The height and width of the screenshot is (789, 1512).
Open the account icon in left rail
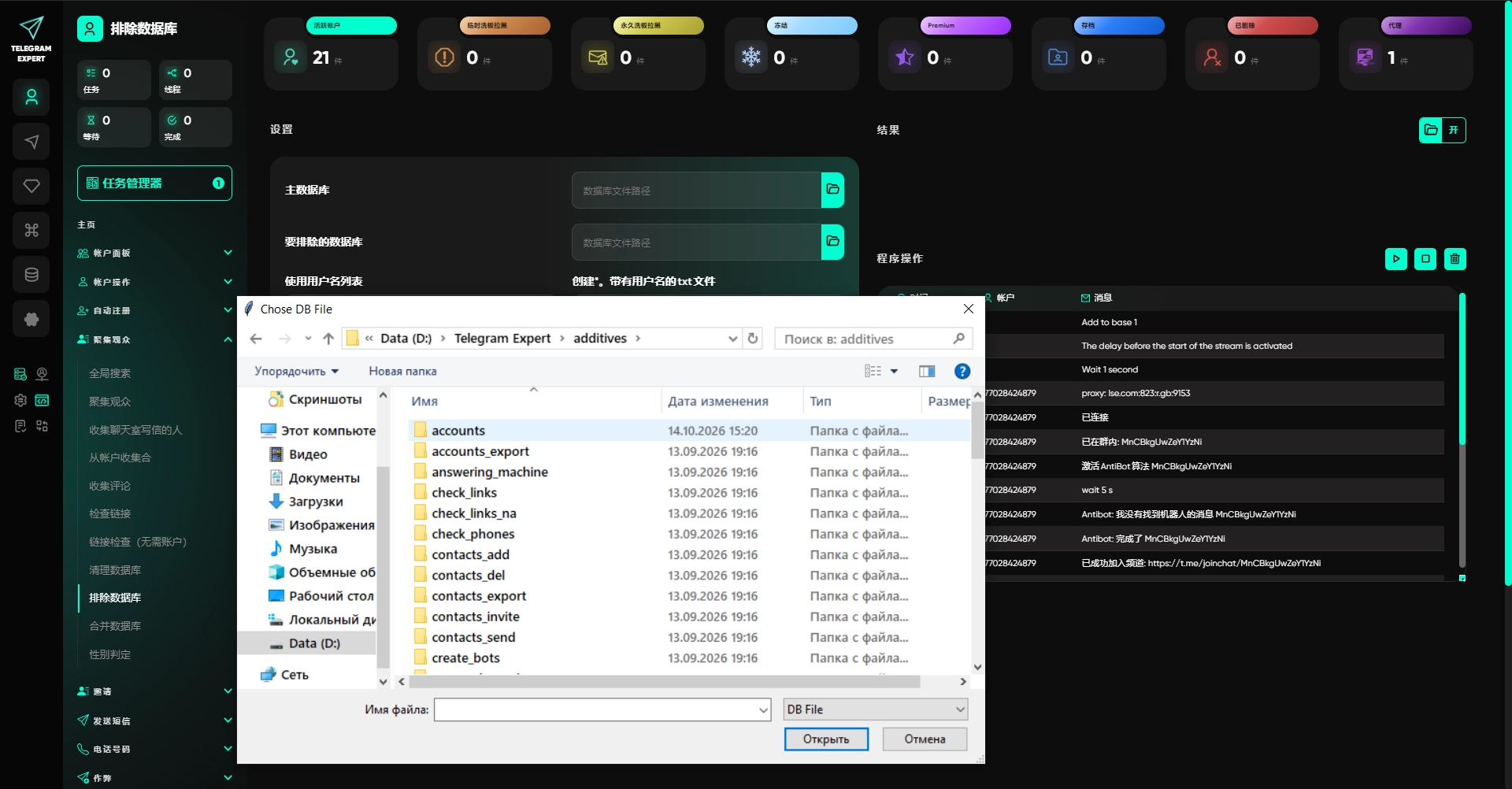click(x=31, y=98)
